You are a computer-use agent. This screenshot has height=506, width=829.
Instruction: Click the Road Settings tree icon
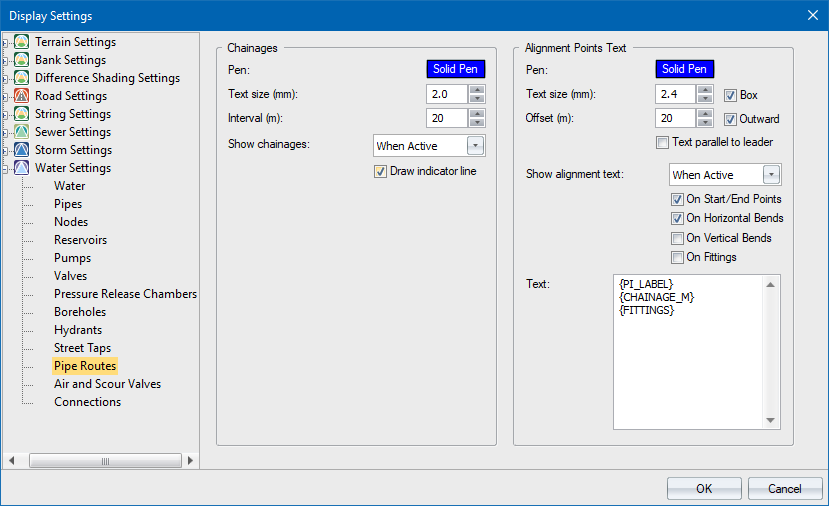click(22, 96)
